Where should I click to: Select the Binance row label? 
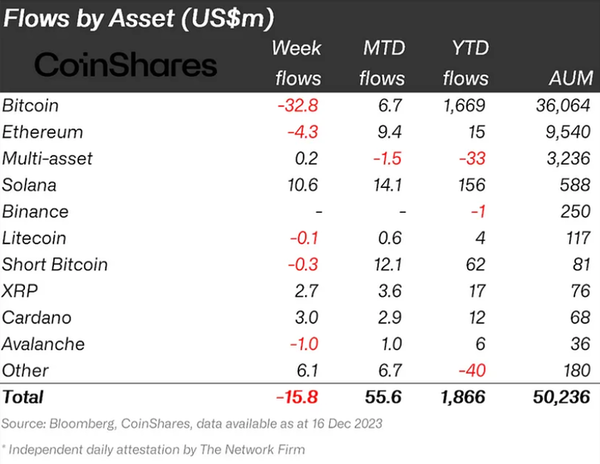pyautogui.click(x=36, y=211)
